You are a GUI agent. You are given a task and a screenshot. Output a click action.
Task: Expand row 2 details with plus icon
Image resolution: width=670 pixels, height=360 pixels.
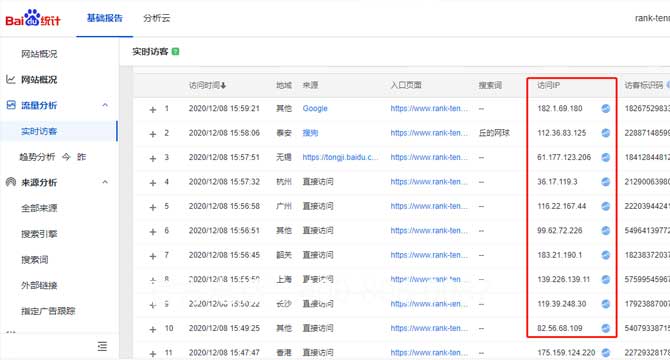(x=153, y=134)
